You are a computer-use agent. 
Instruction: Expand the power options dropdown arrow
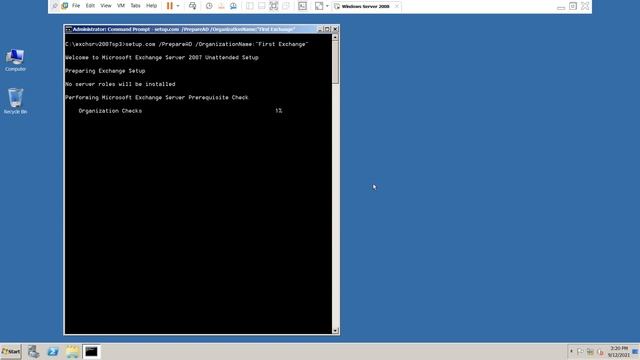click(178, 6)
